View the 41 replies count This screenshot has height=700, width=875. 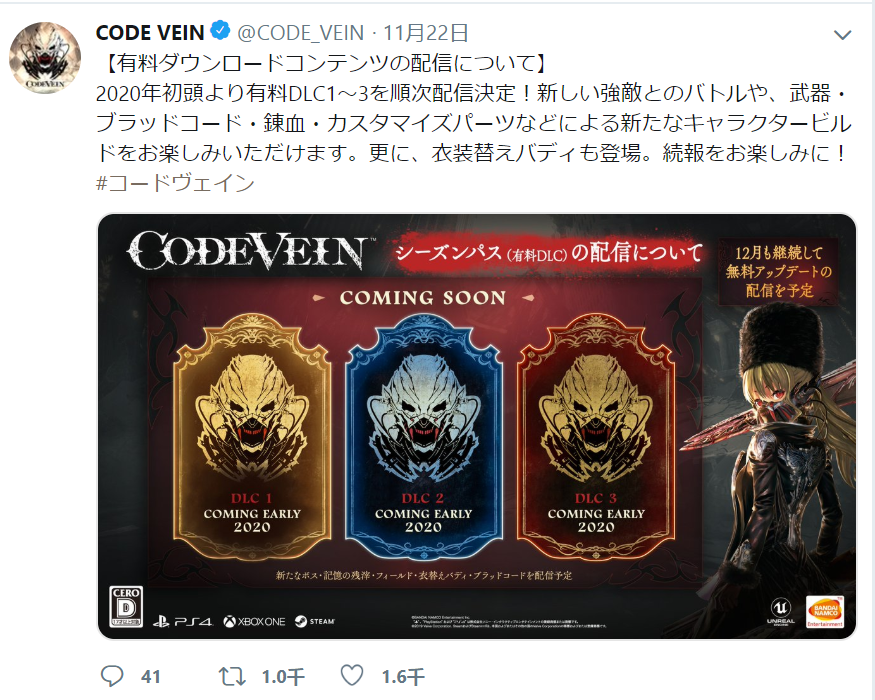pyautogui.click(x=151, y=677)
